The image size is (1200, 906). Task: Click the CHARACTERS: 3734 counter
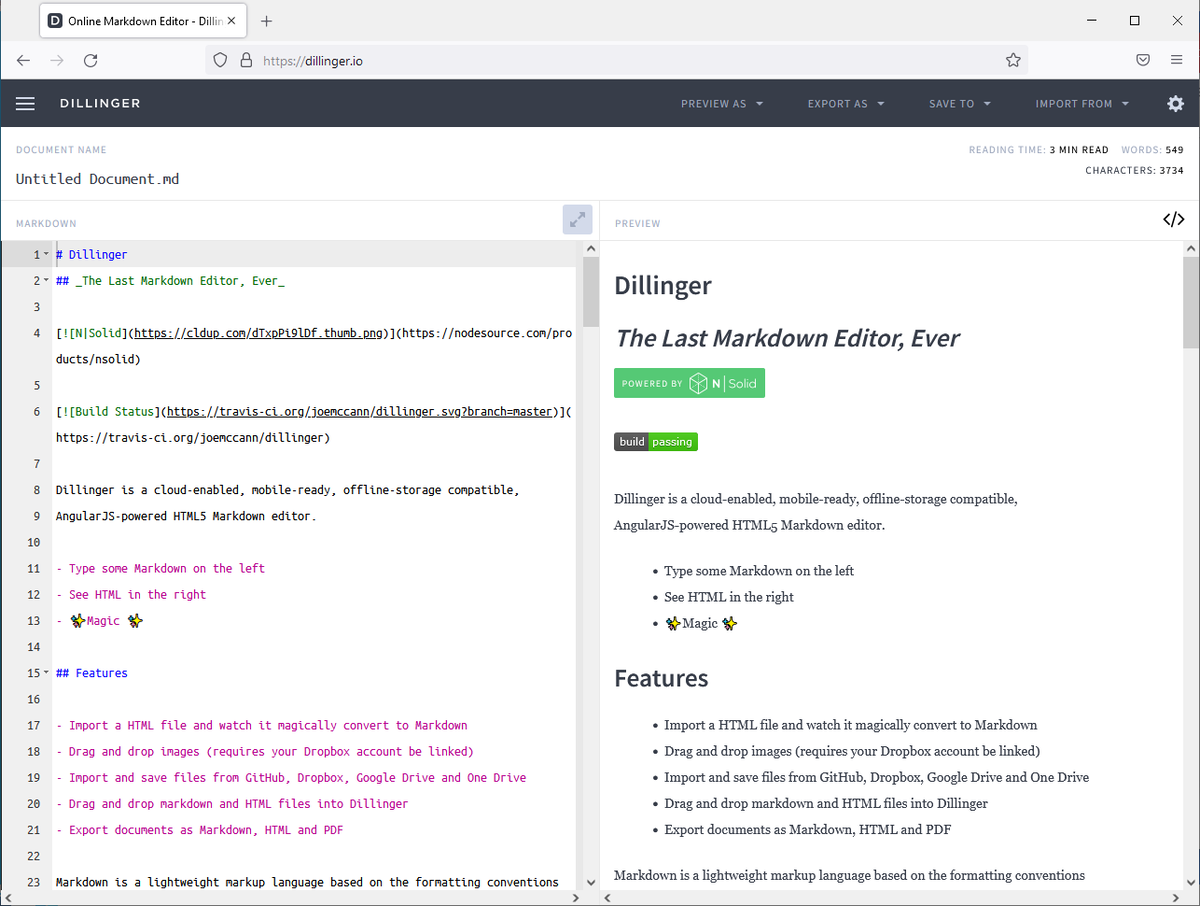1134,171
